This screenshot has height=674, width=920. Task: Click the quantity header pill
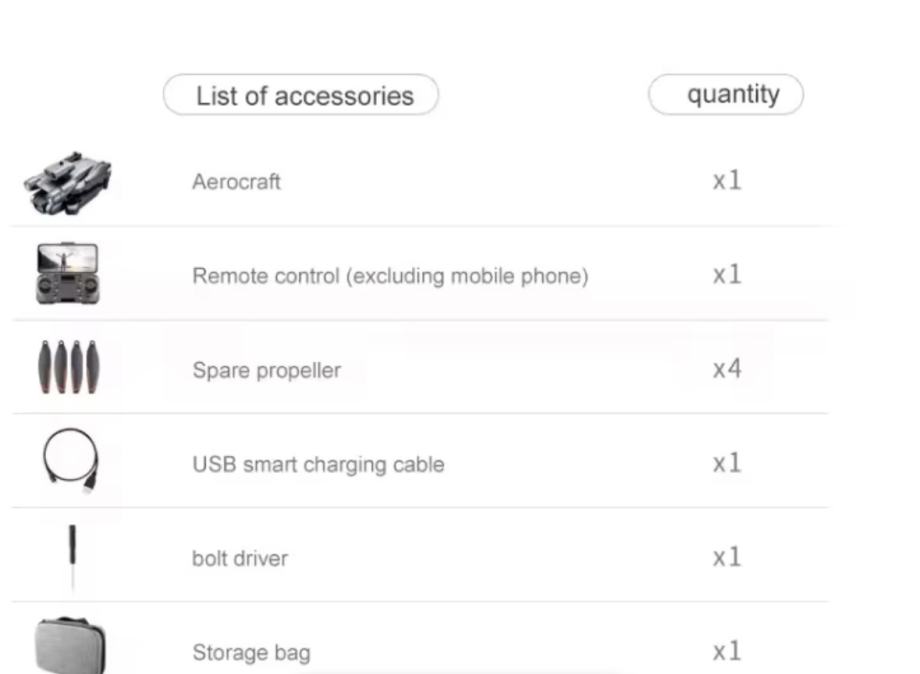727,95
